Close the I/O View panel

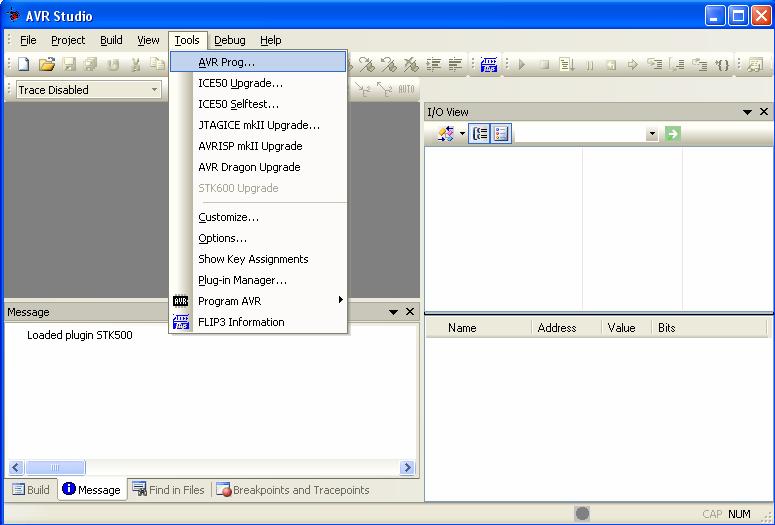coord(764,112)
